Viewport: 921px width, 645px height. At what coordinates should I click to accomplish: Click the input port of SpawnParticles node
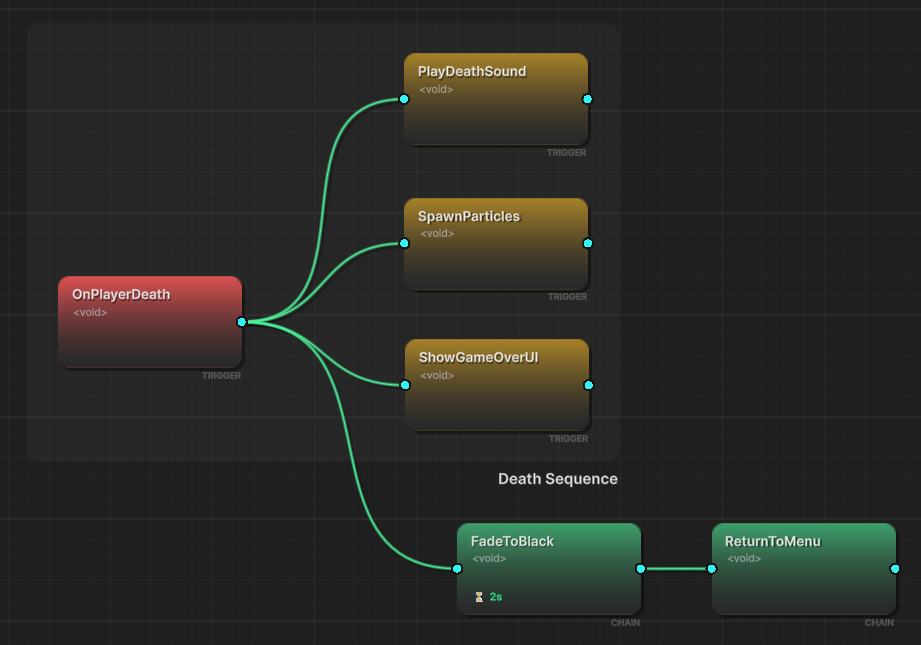point(404,243)
